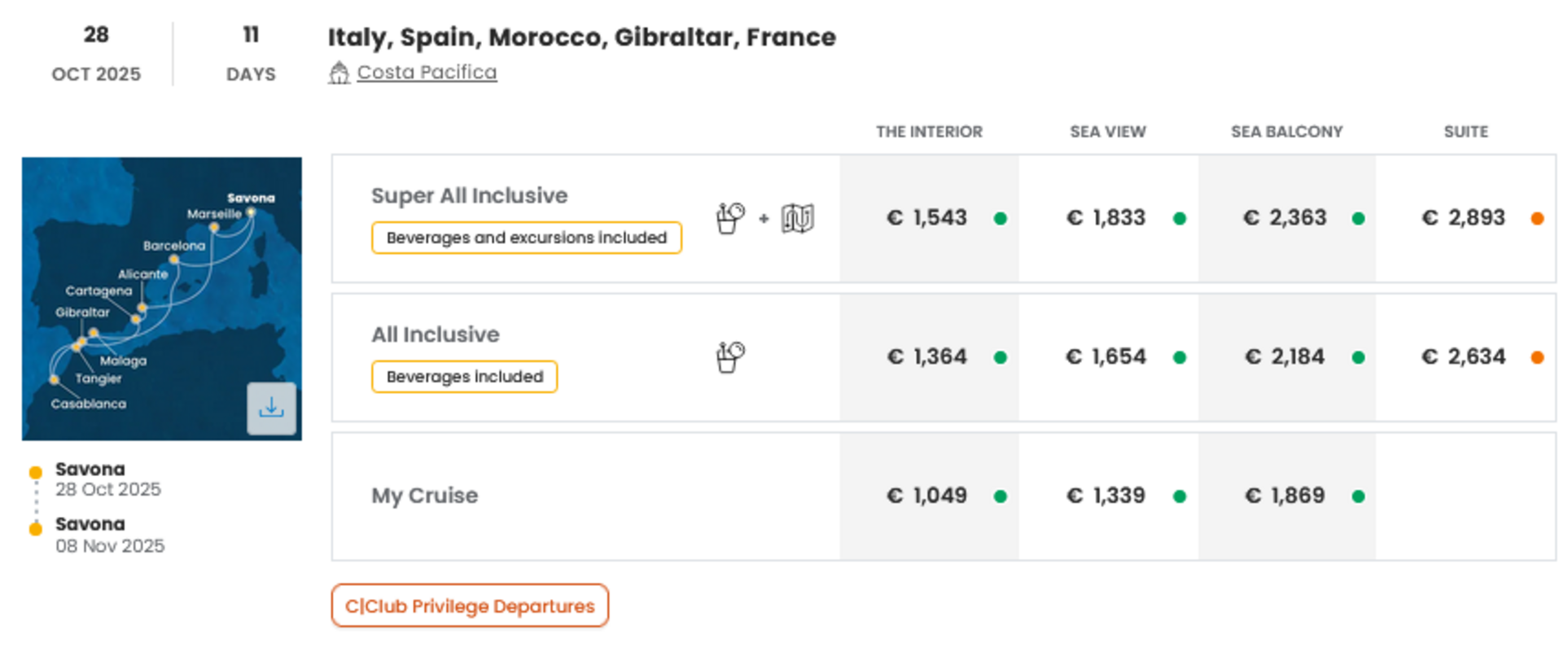
Task: Click the Suite column header
Action: coord(1465,132)
